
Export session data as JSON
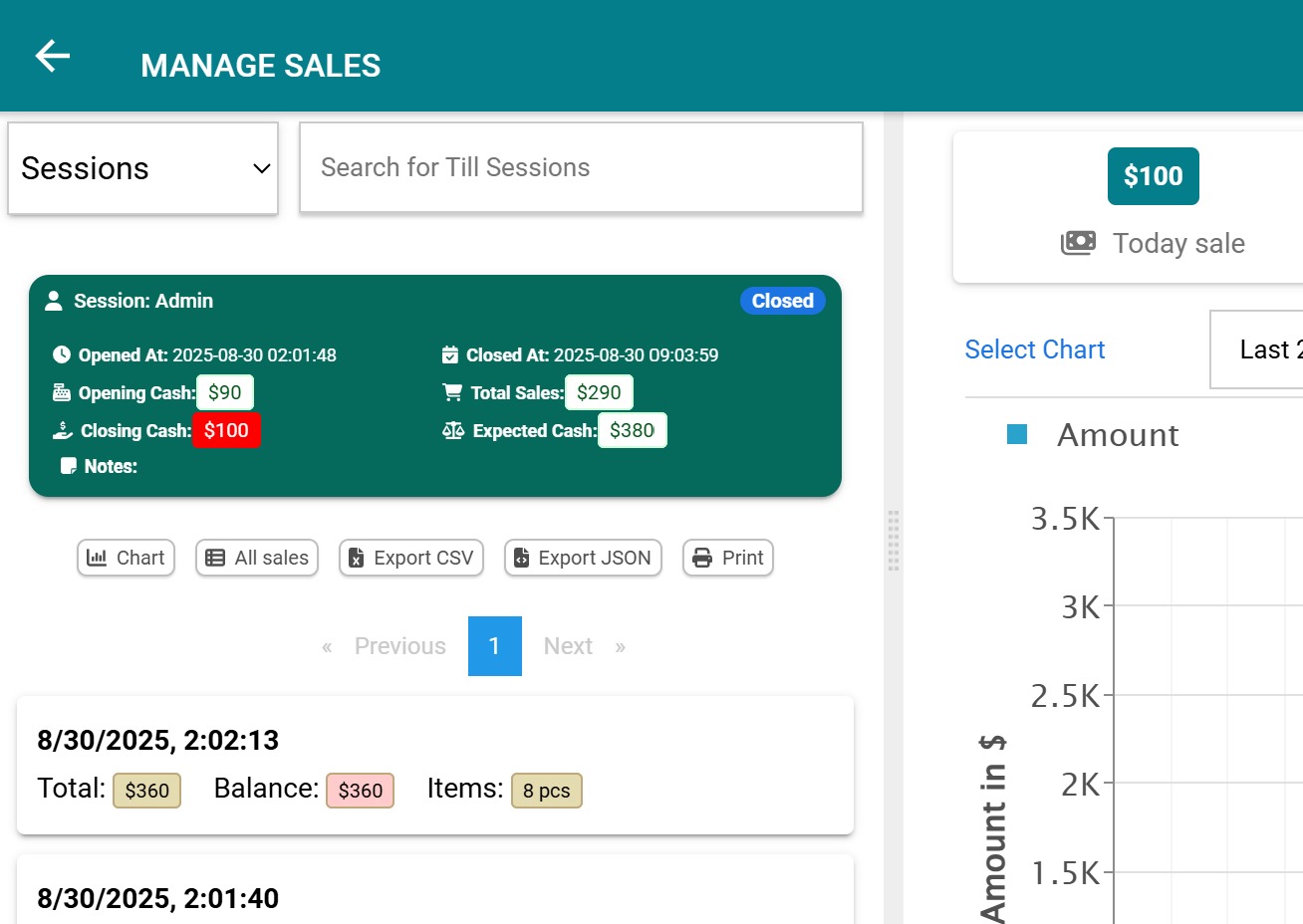583,558
